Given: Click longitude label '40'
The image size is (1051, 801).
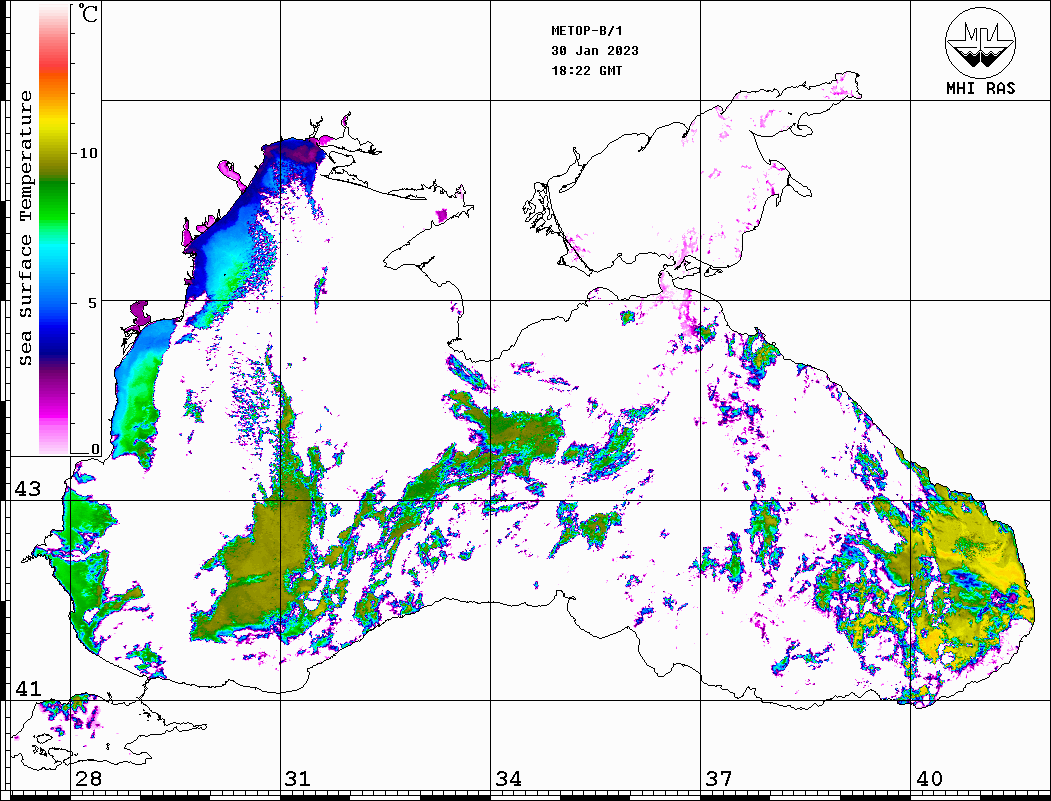Looking at the screenshot, I should coord(929,779).
